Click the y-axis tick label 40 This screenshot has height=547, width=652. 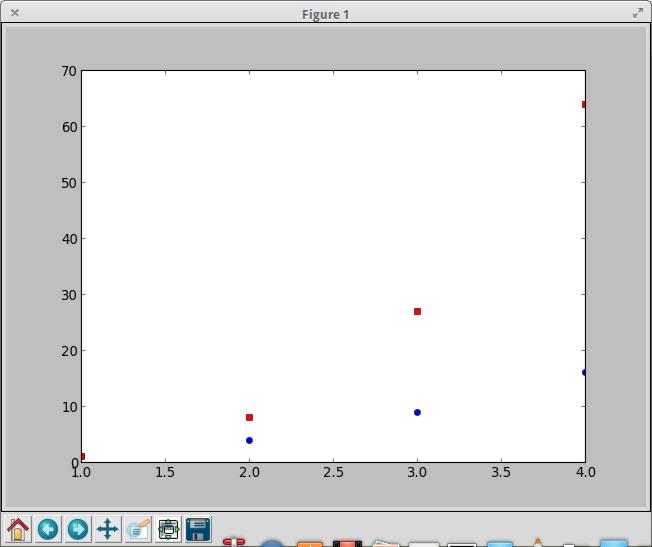(x=68, y=239)
